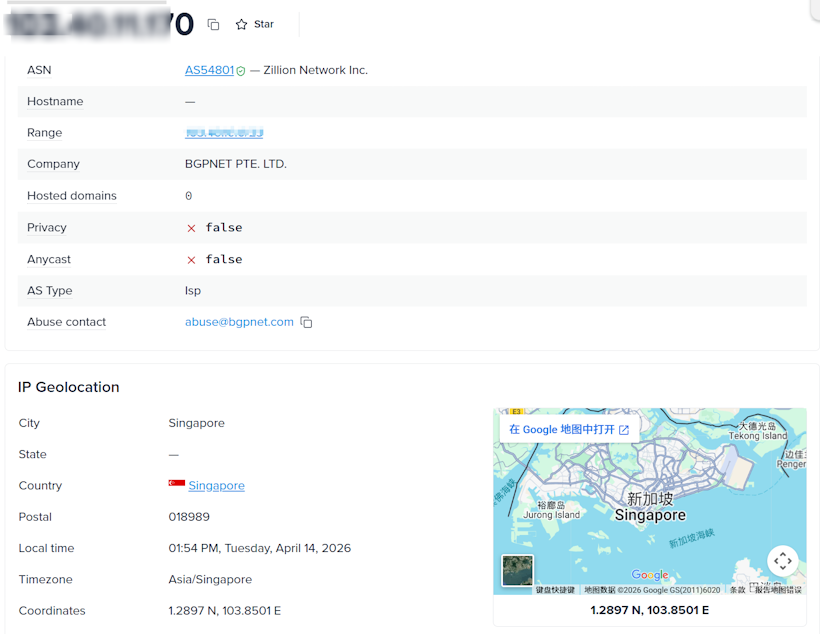Viewport: 820px width, 634px height.
Task: Open the map camera controls button
Action: pyautogui.click(x=782, y=561)
